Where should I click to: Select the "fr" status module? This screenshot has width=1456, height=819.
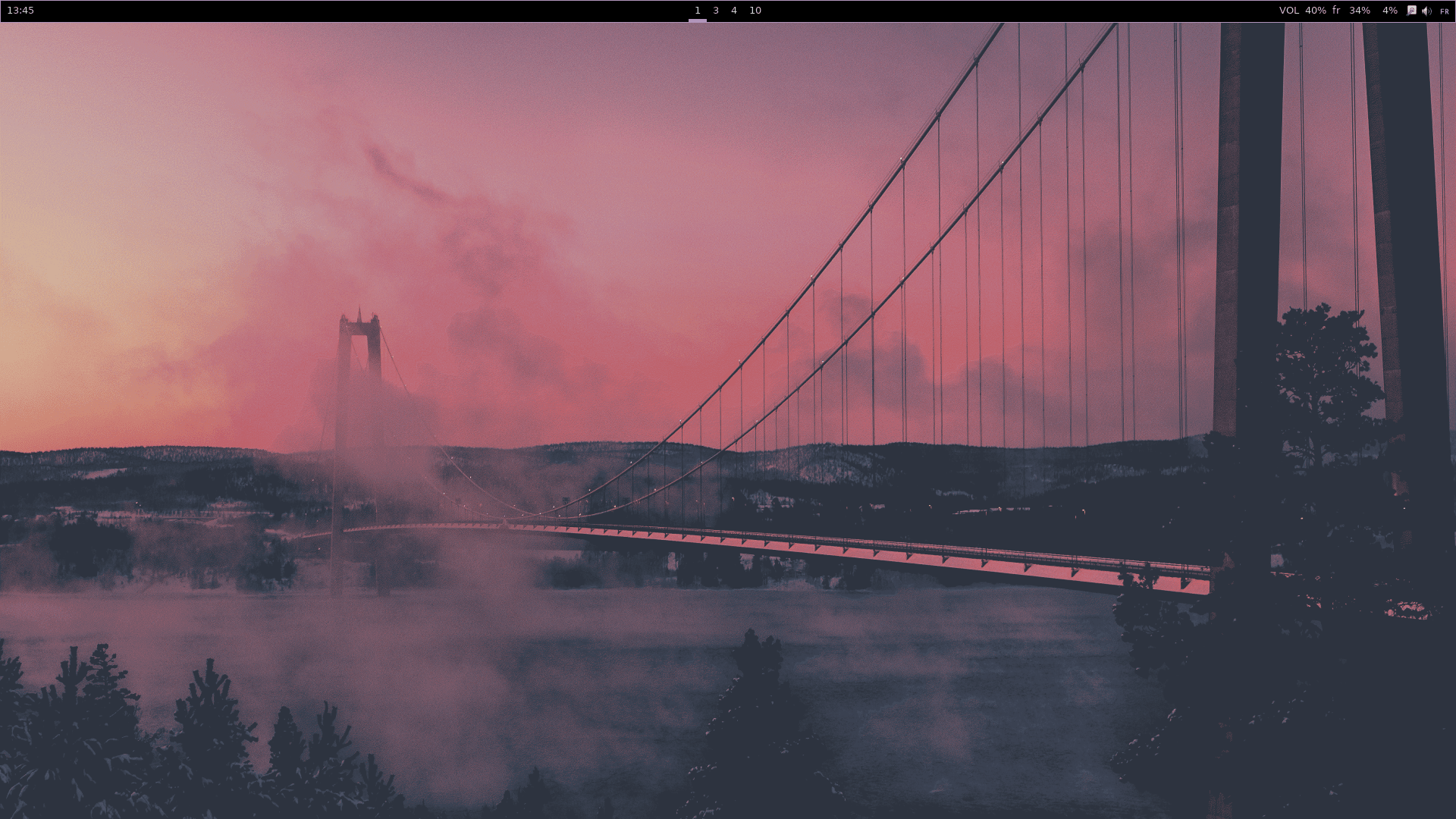(x=1335, y=11)
